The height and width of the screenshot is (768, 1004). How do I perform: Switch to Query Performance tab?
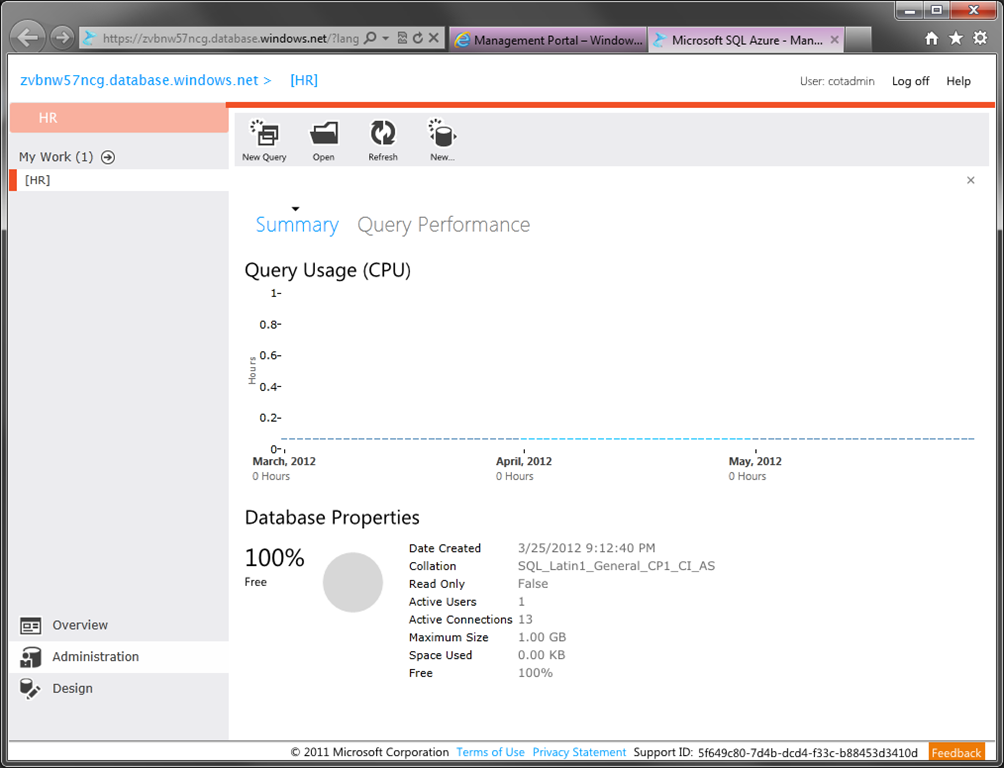point(443,225)
